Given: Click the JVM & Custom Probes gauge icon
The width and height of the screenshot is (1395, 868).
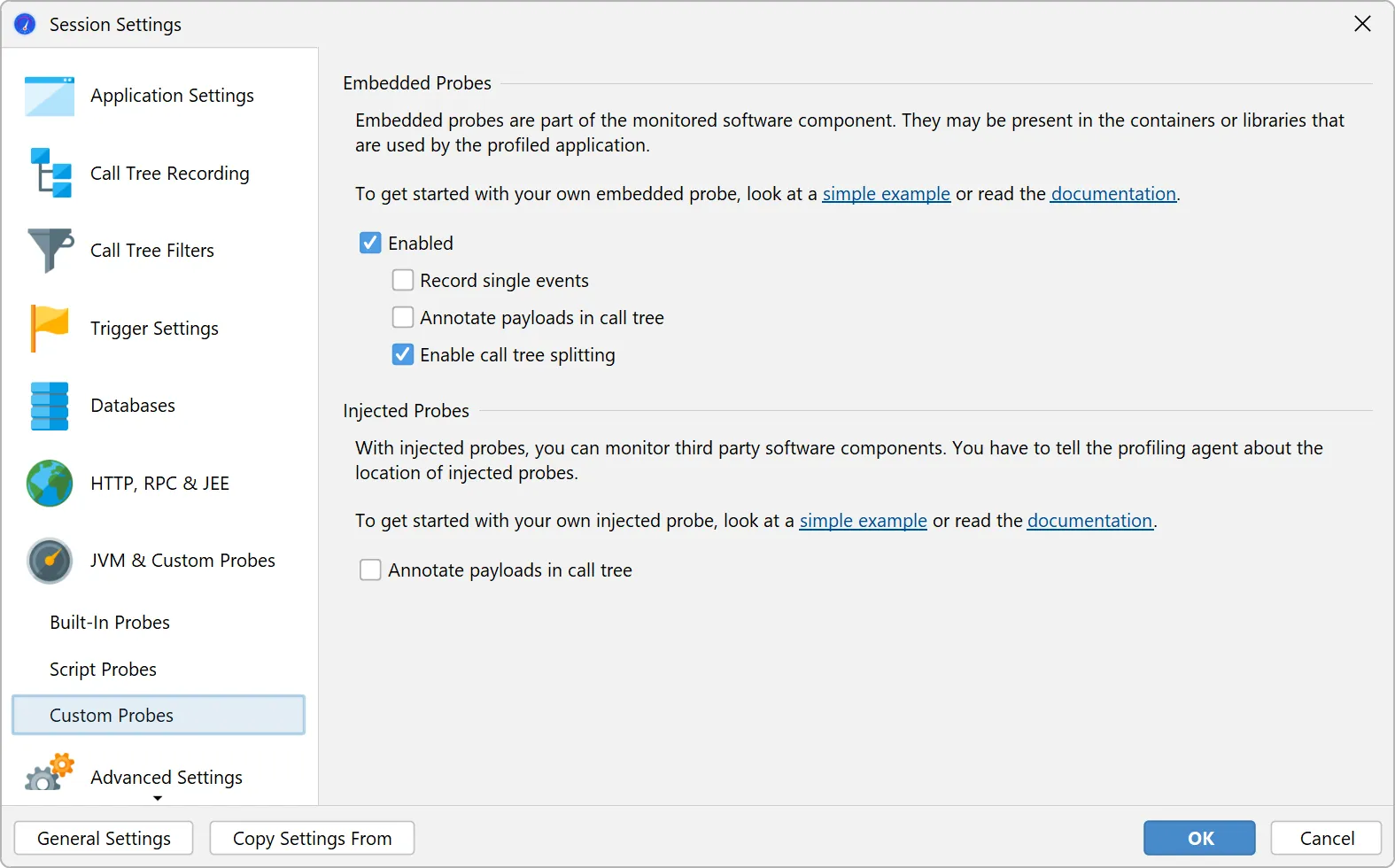Looking at the screenshot, I should [50, 561].
